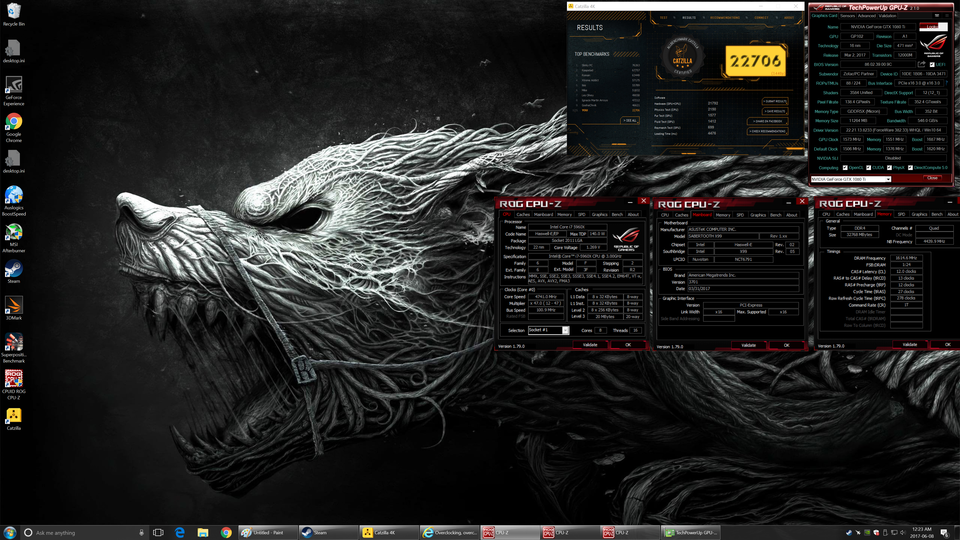The height and width of the screenshot is (540, 960).
Task: Open the Auslogics BoostSpeed desktop icon
Action: click(13, 201)
